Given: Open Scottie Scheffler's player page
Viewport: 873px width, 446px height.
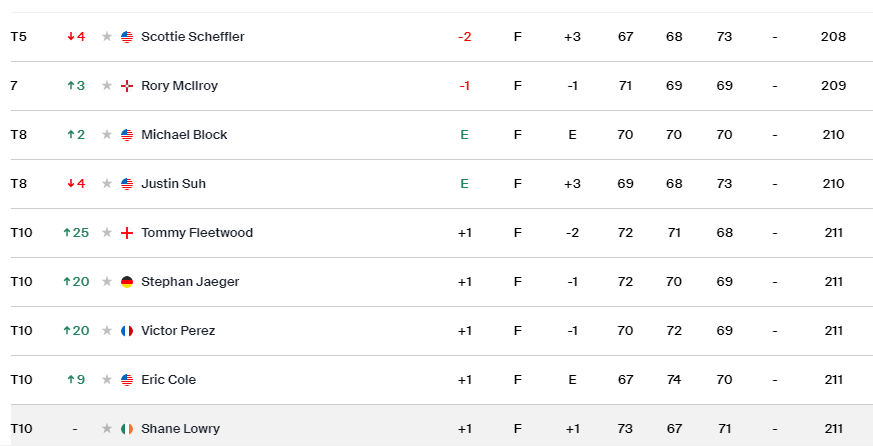Looking at the screenshot, I should 193,37.
